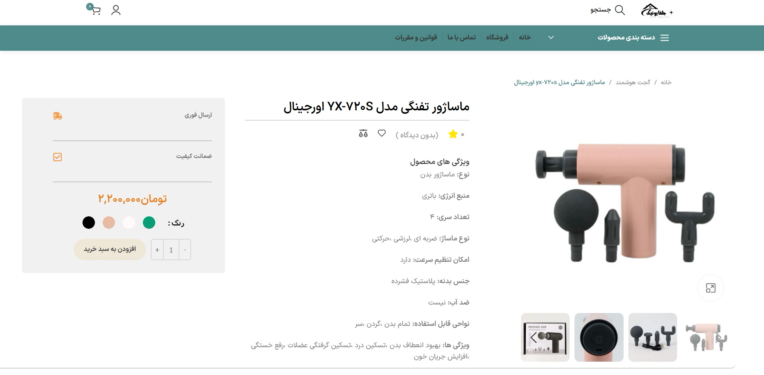
Task: Click the ارسال فوری text
Action: click(x=198, y=115)
